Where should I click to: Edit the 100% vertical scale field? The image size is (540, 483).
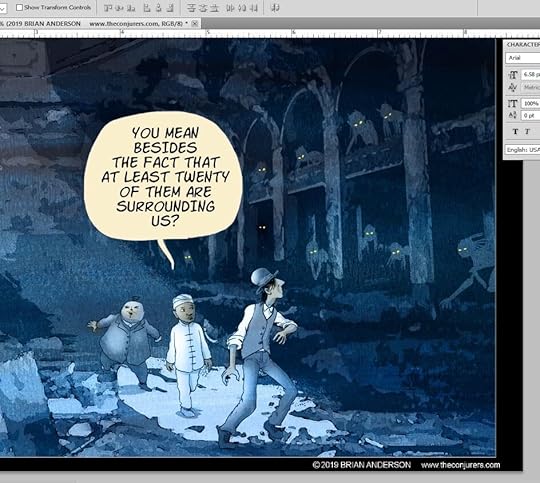point(530,103)
